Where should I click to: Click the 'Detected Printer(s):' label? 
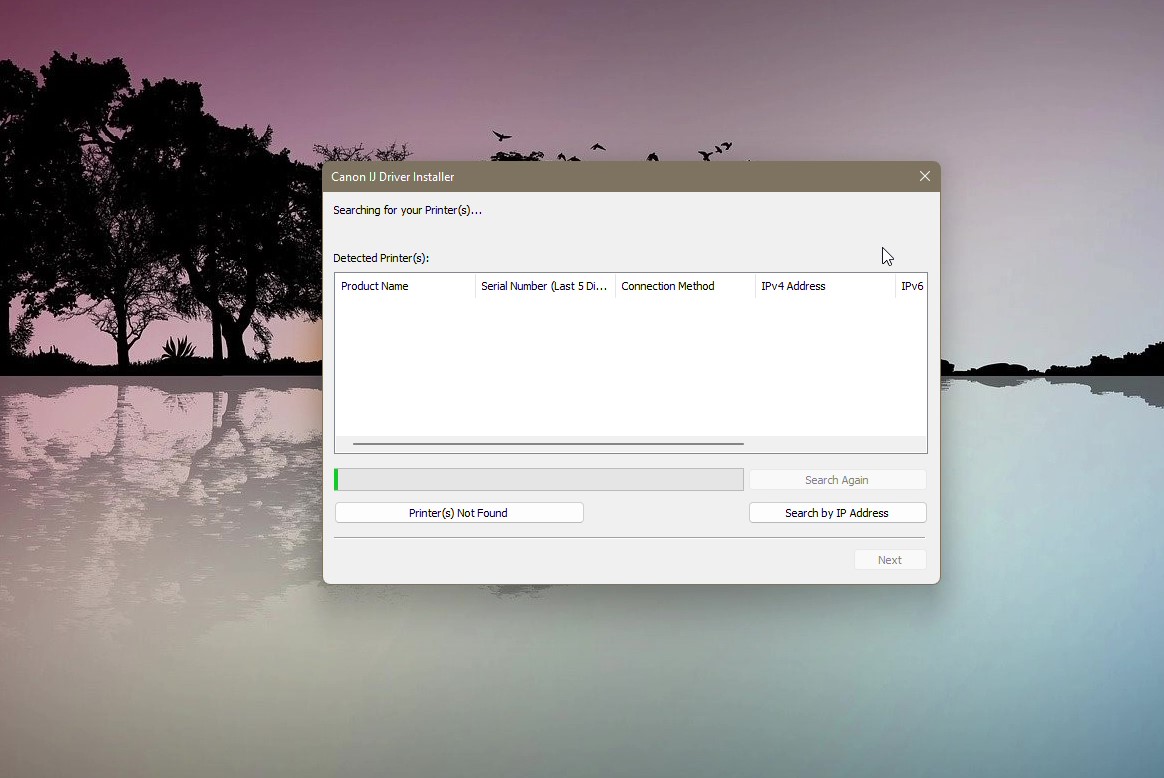[x=381, y=258]
